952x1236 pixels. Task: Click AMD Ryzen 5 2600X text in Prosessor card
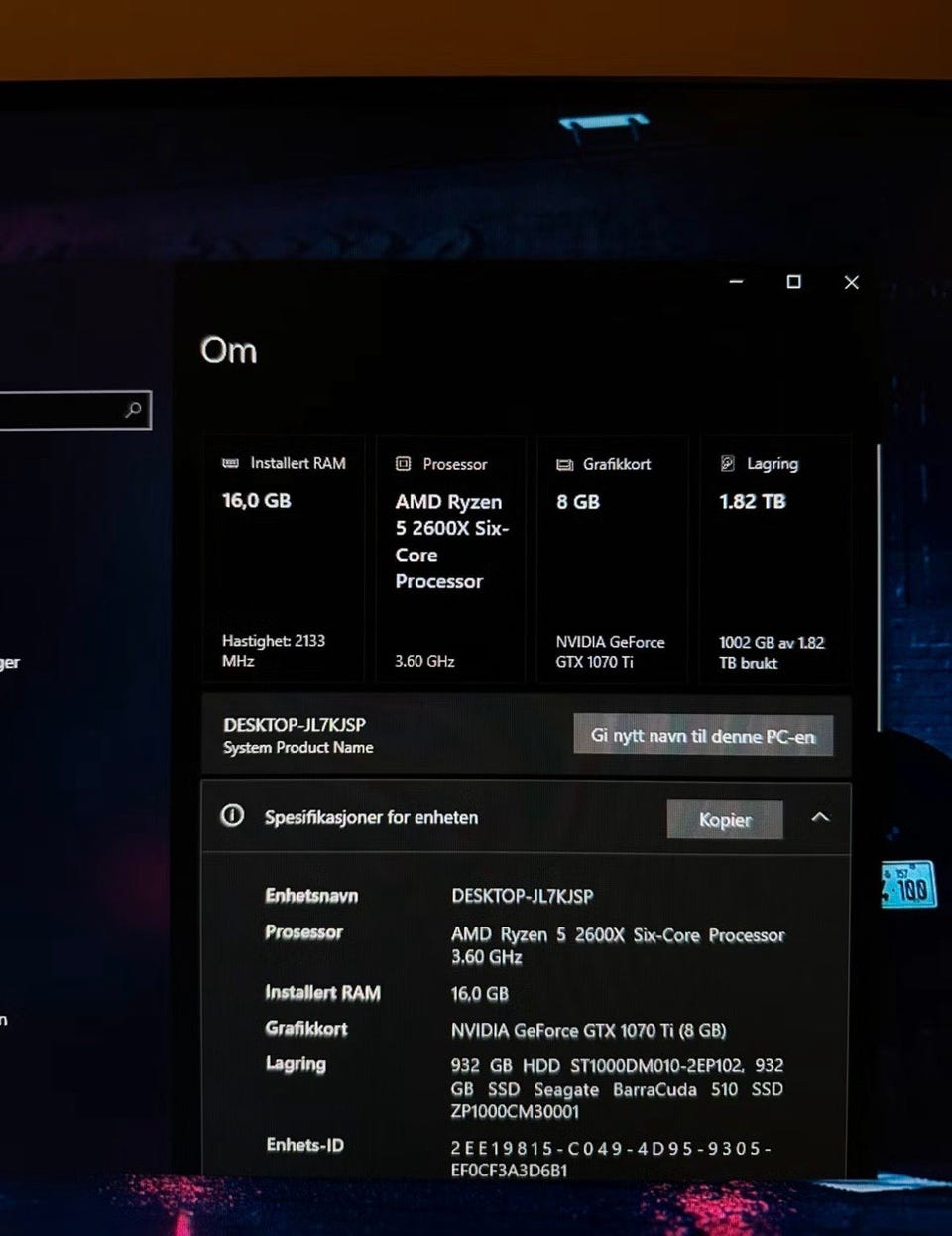[x=451, y=542]
